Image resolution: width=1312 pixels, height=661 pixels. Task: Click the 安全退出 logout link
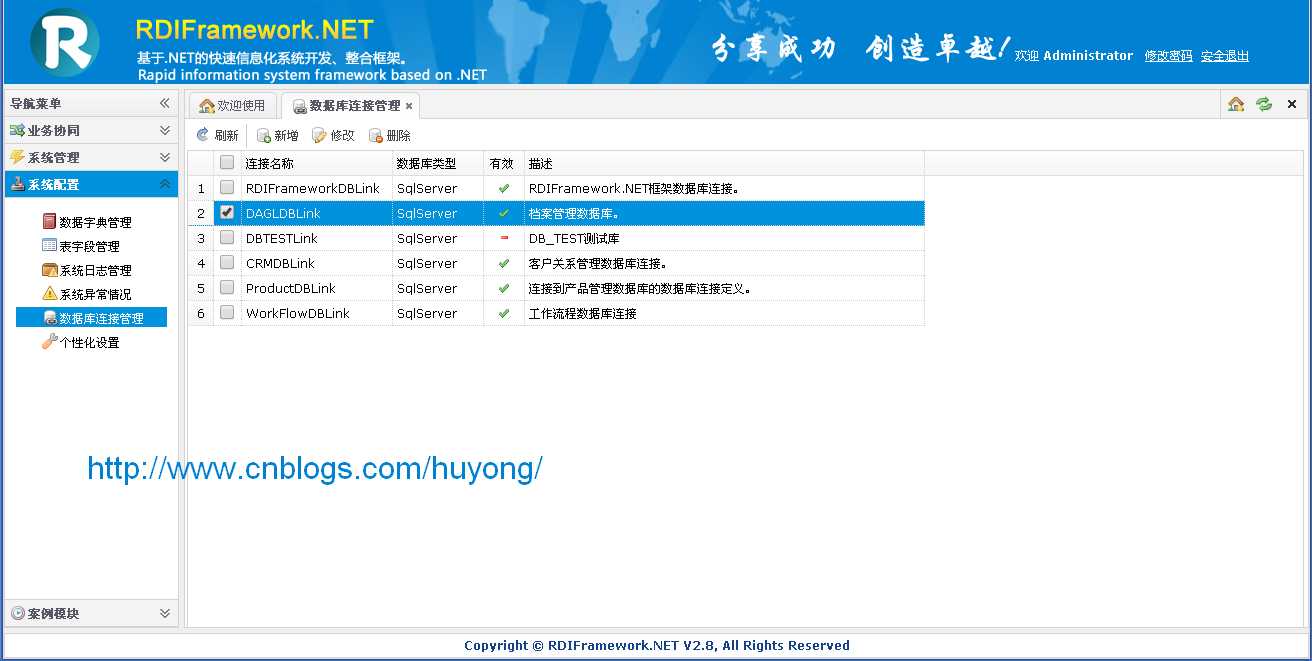coord(1225,56)
